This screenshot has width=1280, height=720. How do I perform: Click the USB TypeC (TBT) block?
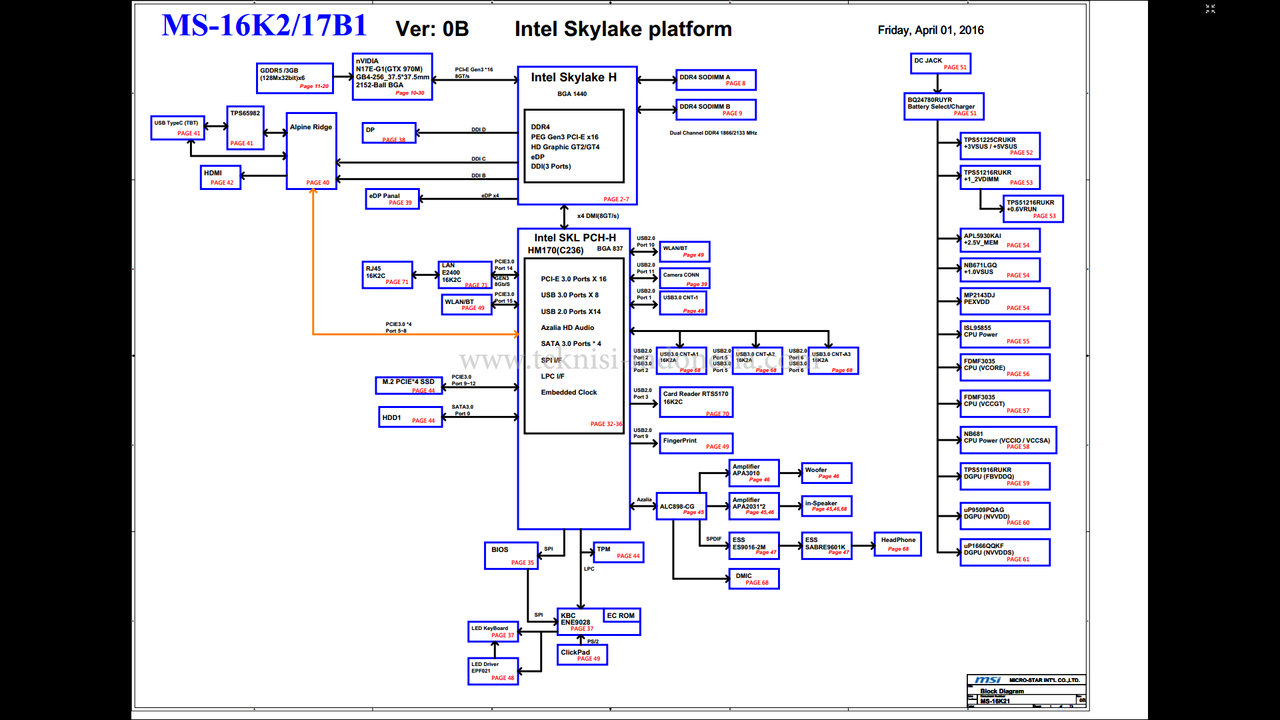(177, 127)
